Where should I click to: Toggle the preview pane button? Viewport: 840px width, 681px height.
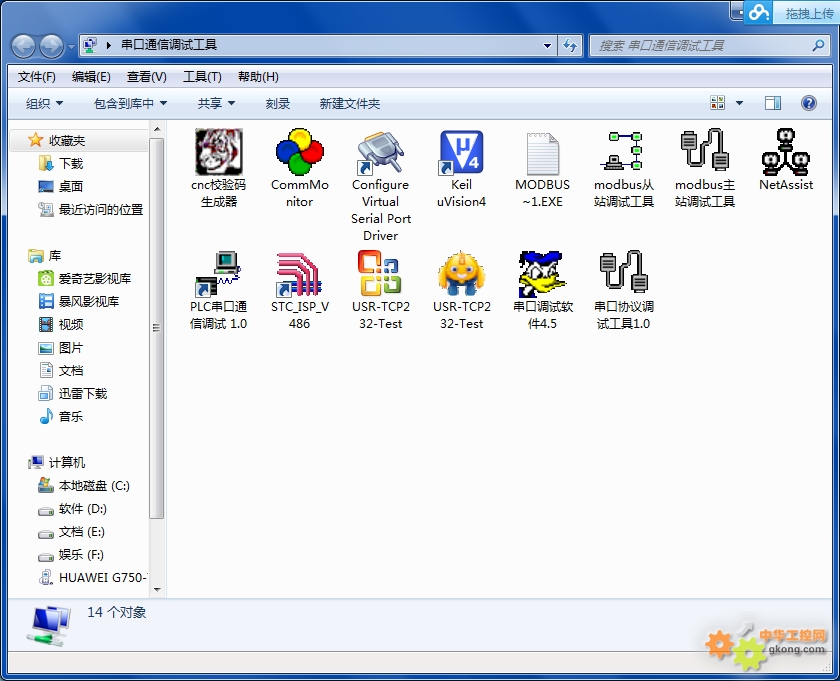[772, 103]
